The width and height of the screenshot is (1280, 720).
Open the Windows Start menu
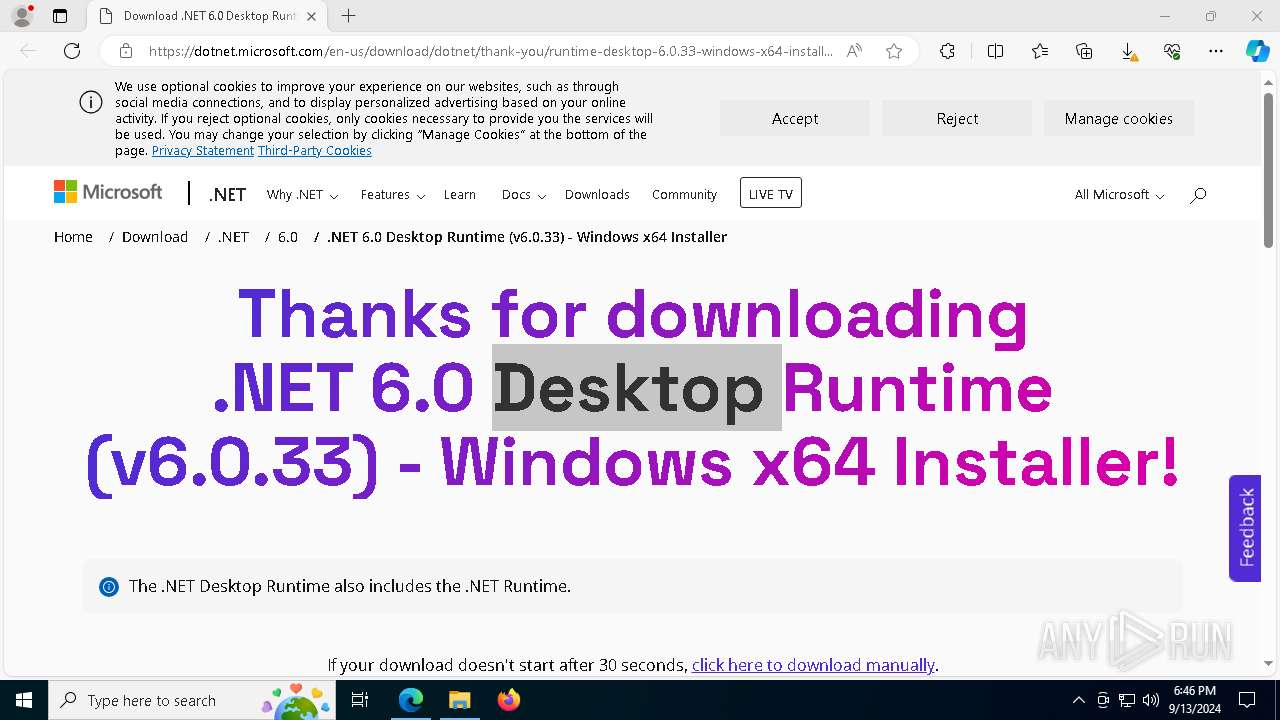(24, 700)
